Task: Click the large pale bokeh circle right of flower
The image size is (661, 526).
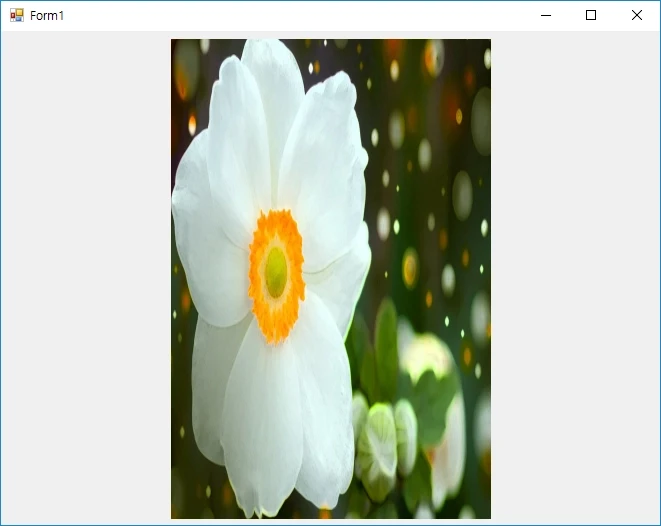Action: pos(462,194)
